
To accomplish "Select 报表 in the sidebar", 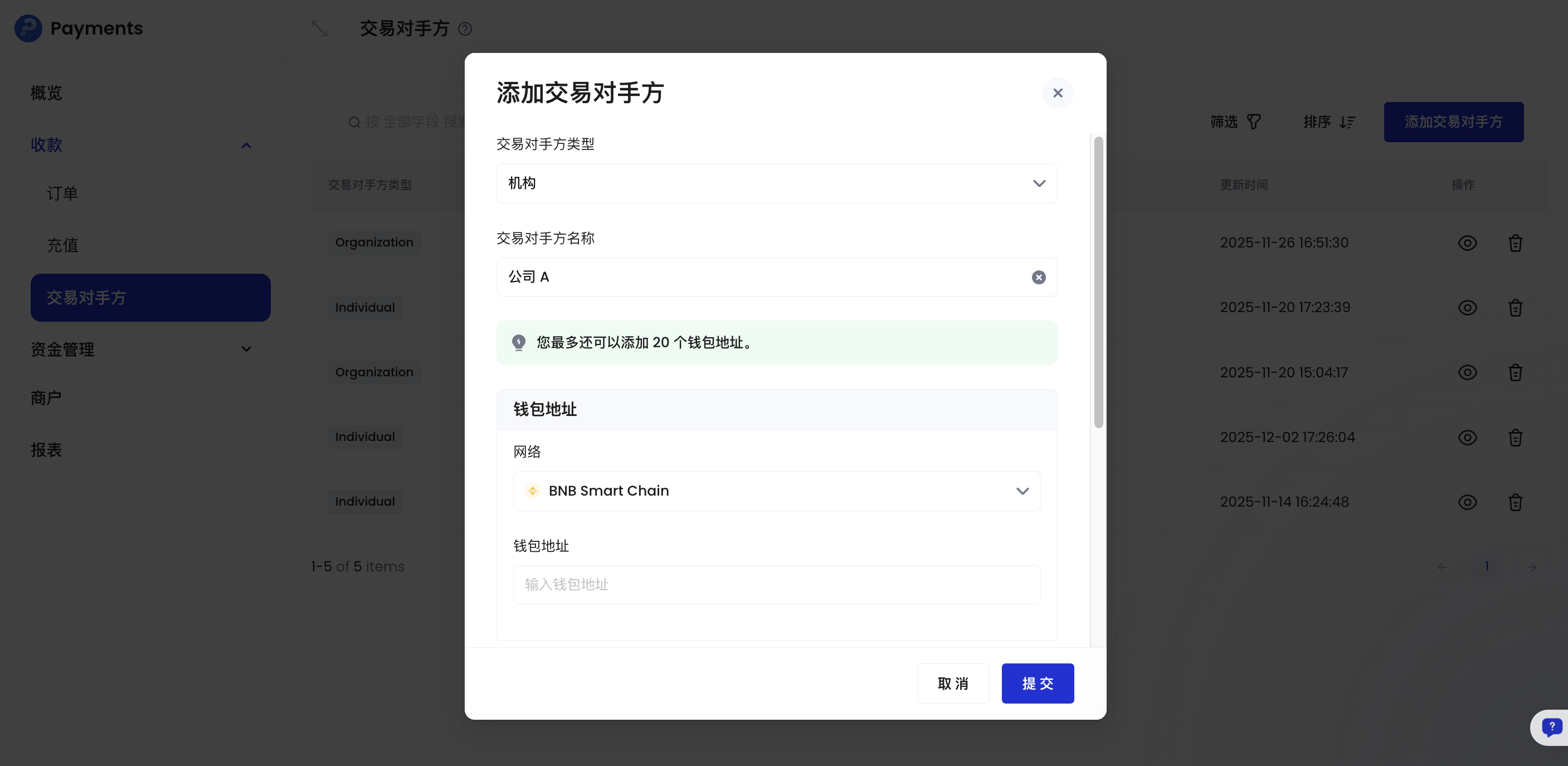I will coord(47,450).
